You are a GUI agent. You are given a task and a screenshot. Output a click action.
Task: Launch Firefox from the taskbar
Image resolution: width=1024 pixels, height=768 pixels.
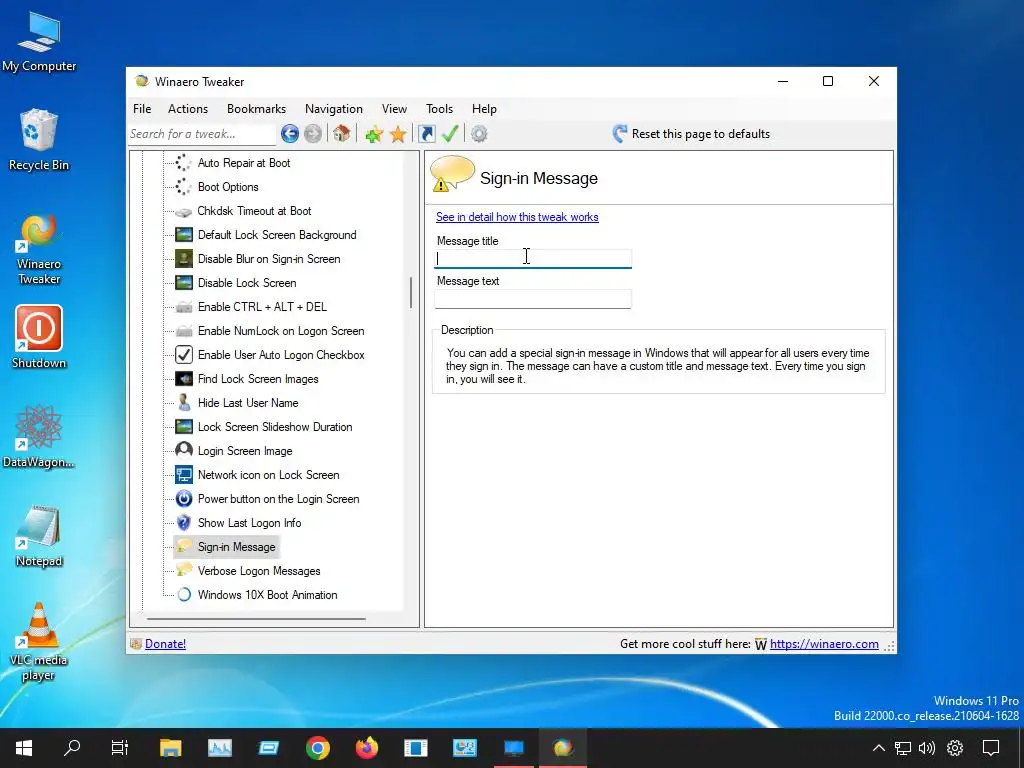pos(366,748)
